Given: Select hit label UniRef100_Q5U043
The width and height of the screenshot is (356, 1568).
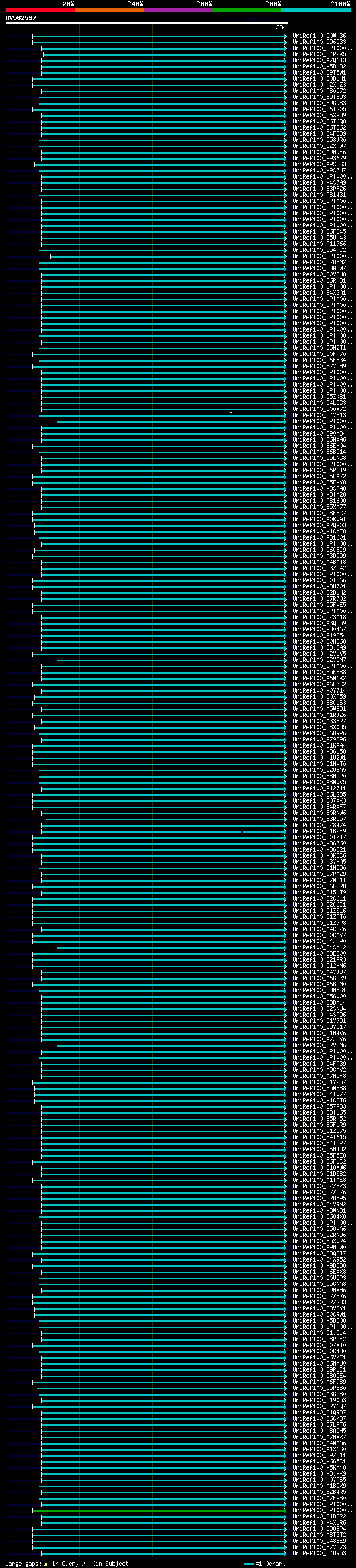Looking at the screenshot, I should point(319,238).
